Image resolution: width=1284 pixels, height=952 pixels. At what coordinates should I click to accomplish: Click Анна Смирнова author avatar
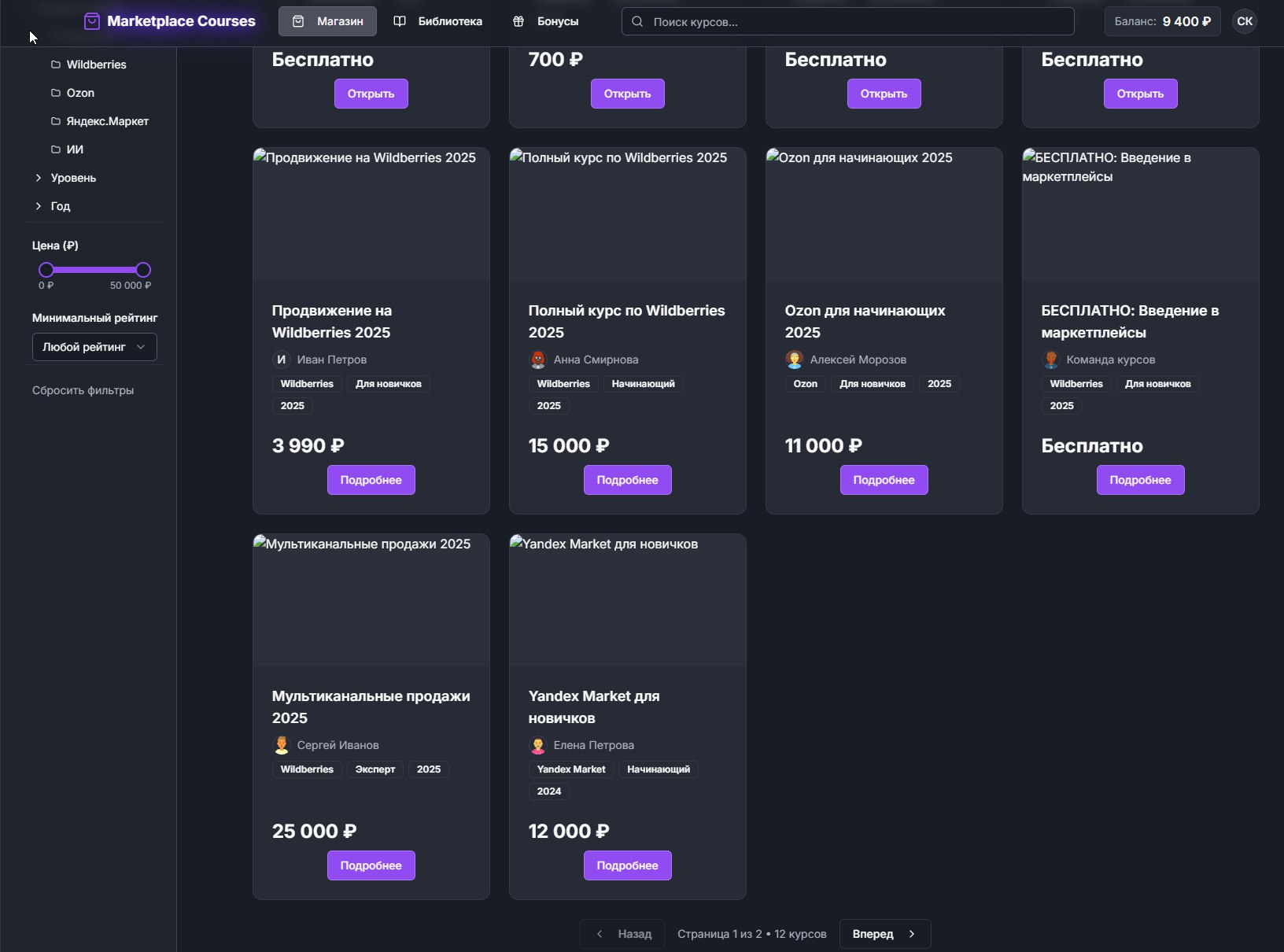click(538, 360)
